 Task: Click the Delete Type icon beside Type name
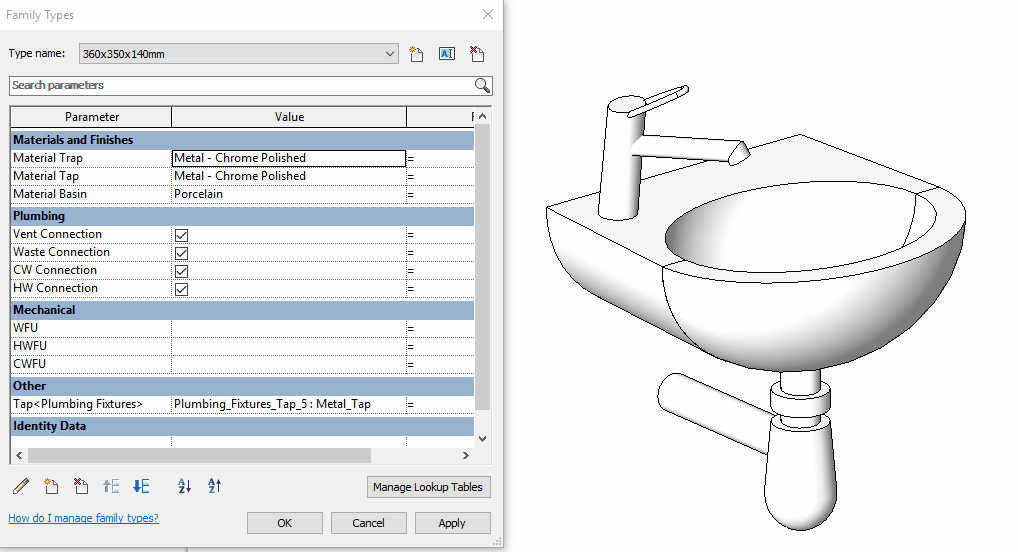point(477,54)
